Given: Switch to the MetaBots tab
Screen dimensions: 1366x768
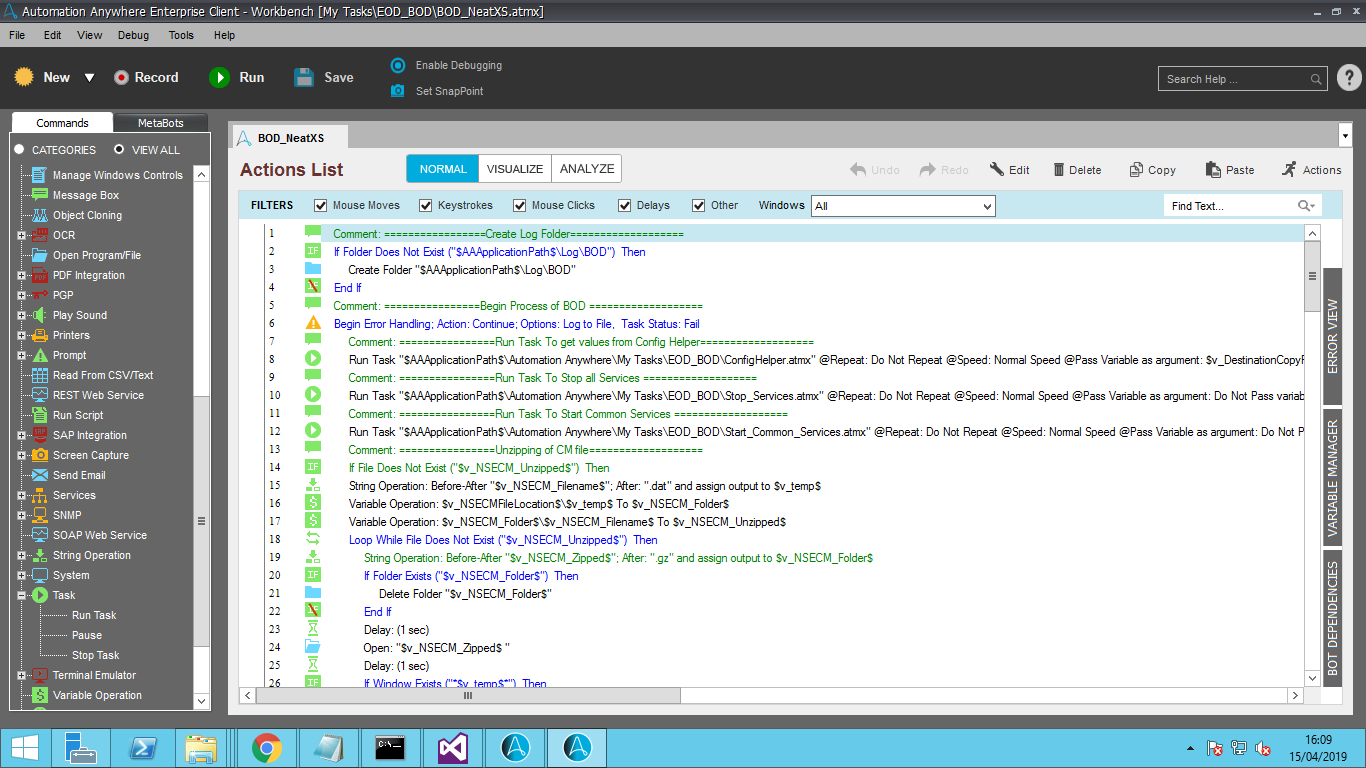Looking at the screenshot, I should coord(161,123).
